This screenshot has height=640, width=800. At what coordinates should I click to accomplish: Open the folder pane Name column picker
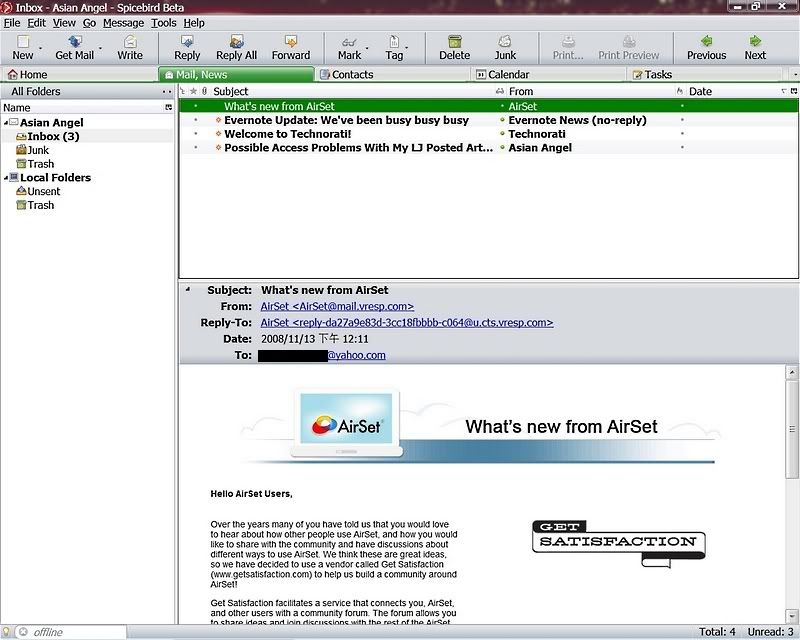(169, 108)
